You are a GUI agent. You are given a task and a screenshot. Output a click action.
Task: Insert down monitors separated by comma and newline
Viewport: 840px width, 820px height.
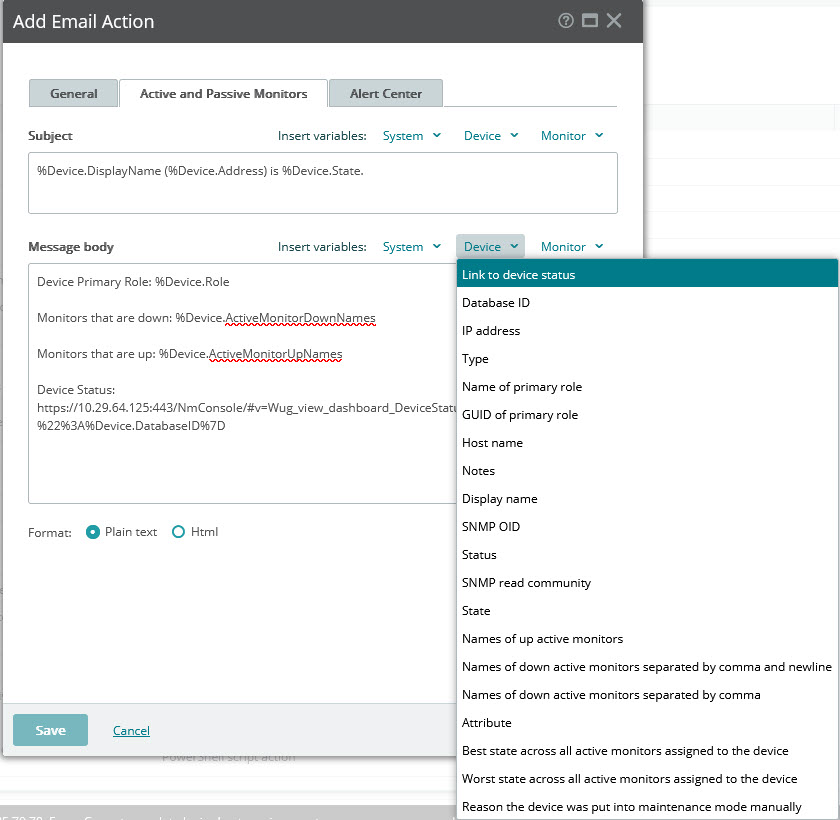[x=647, y=667]
